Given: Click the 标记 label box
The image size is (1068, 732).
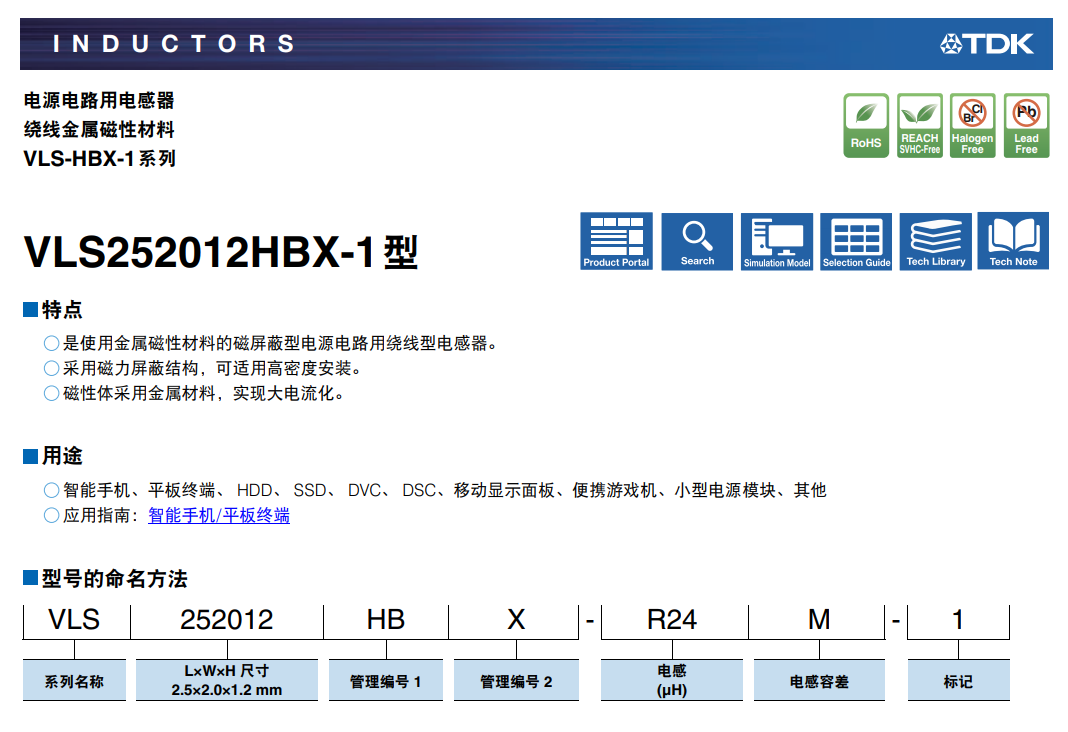Looking at the screenshot, I should point(958,681).
